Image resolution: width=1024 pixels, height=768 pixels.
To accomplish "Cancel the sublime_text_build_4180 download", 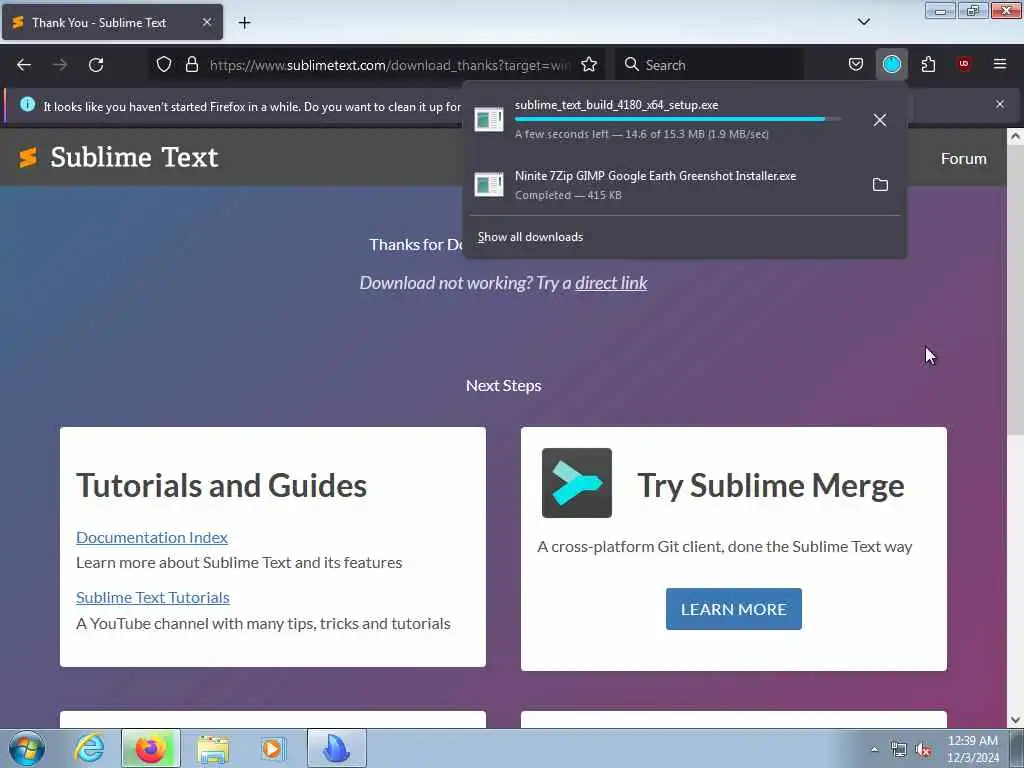I will click(x=880, y=120).
